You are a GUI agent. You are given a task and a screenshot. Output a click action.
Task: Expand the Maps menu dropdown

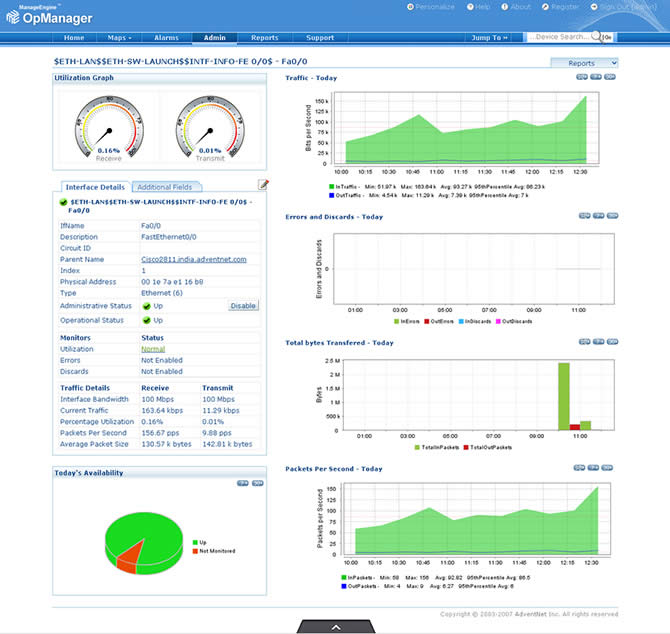(119, 38)
